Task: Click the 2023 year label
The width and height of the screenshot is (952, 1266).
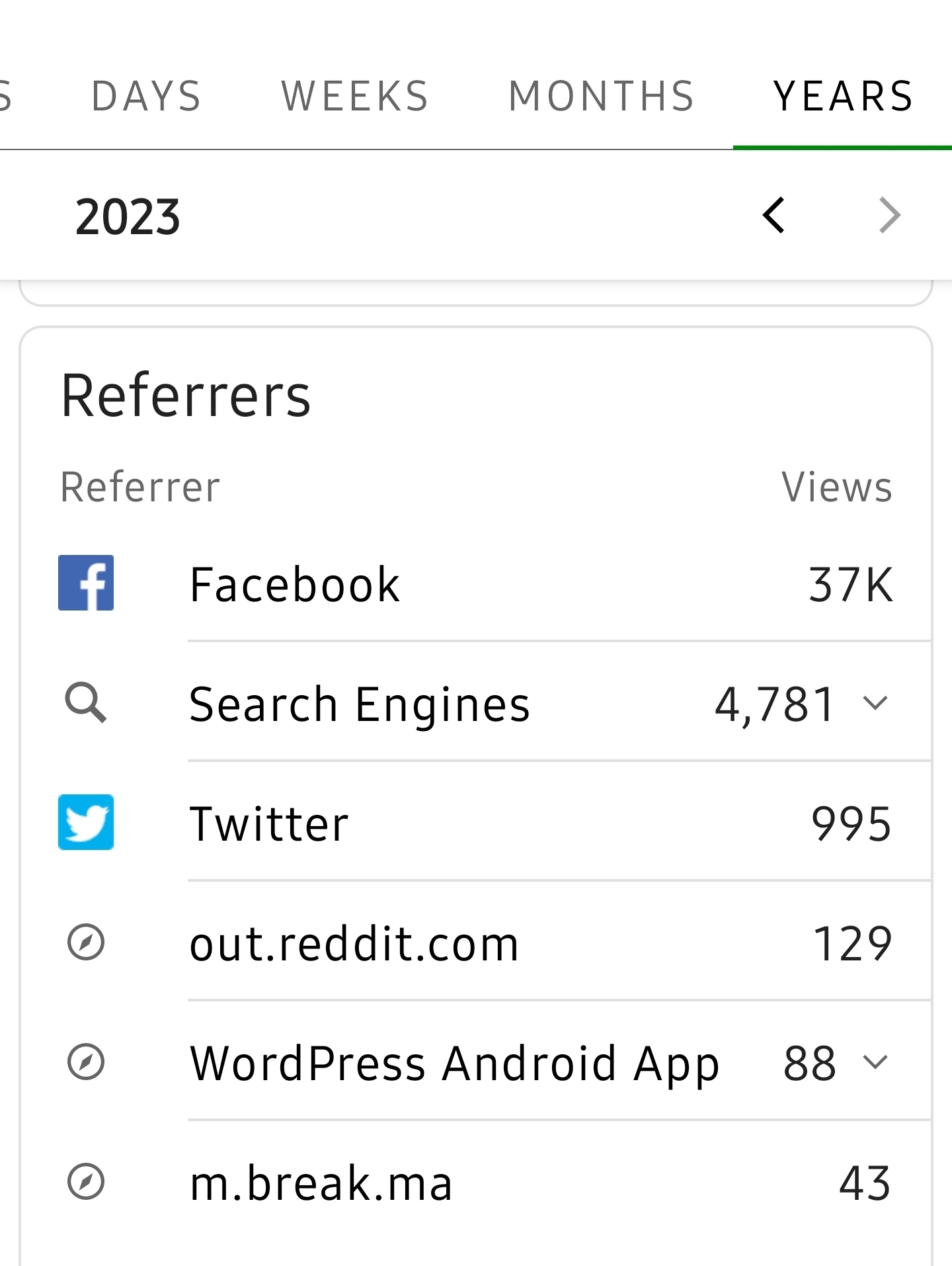Action: point(128,217)
